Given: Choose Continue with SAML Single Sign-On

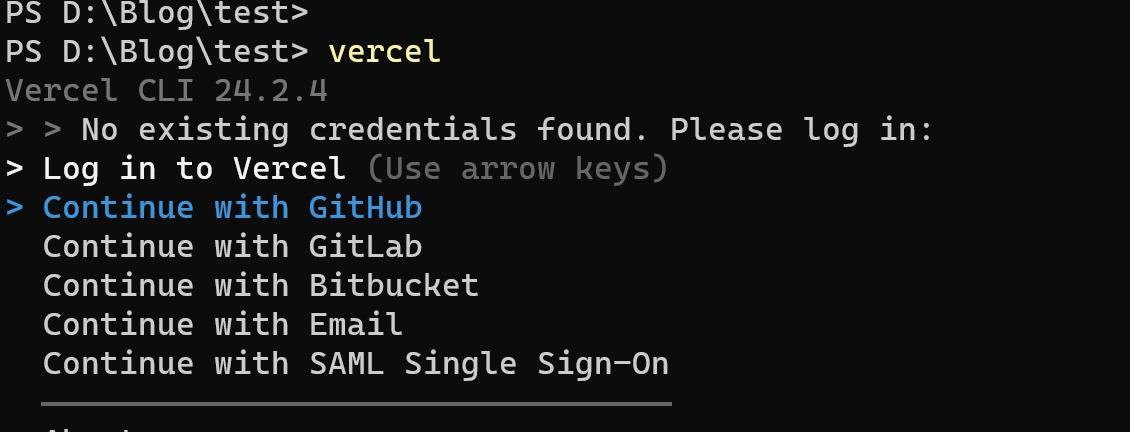Looking at the screenshot, I should coord(356,363).
